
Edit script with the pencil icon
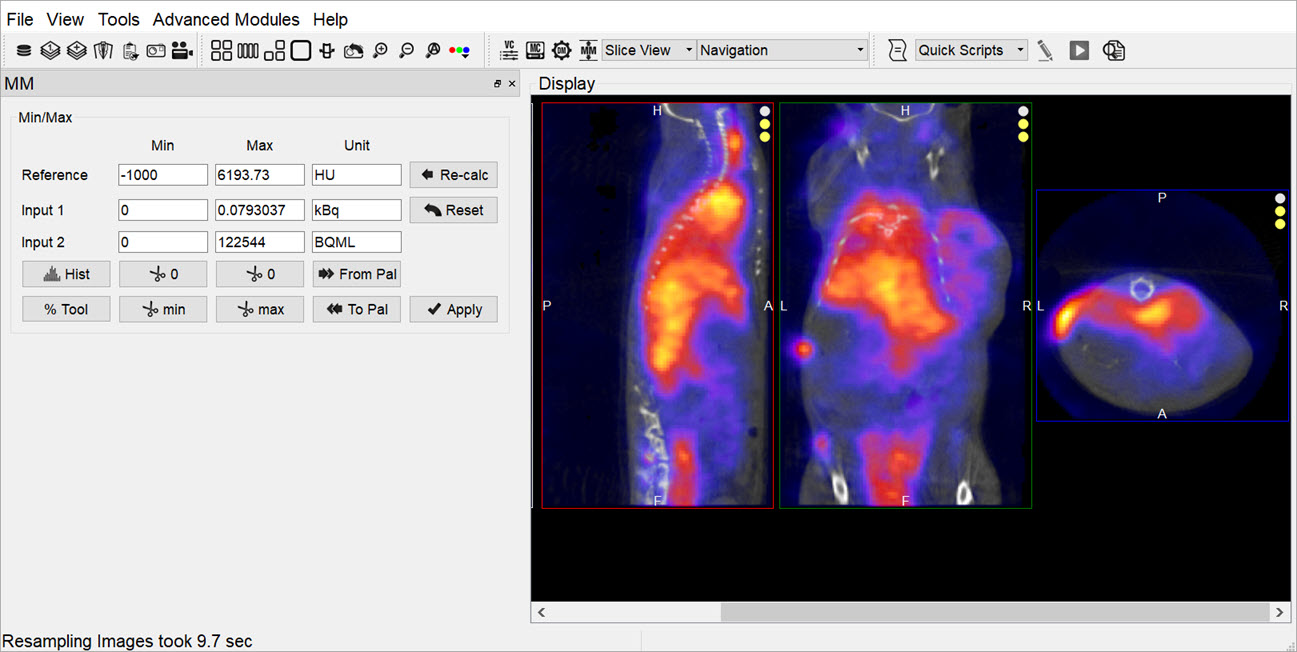[1045, 50]
